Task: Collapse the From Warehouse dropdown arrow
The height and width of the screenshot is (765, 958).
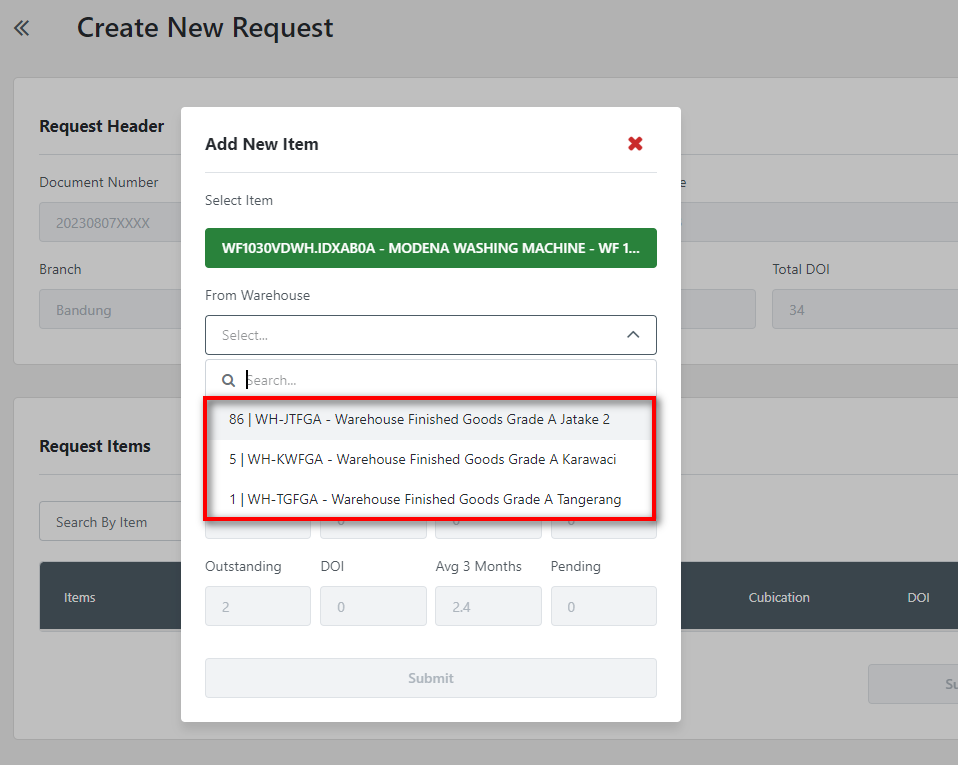Action: coord(633,335)
